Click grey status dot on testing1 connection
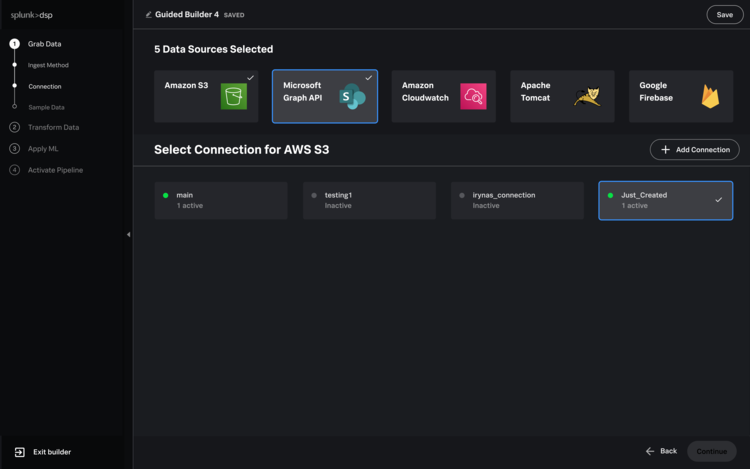750x469 pixels. [314, 195]
